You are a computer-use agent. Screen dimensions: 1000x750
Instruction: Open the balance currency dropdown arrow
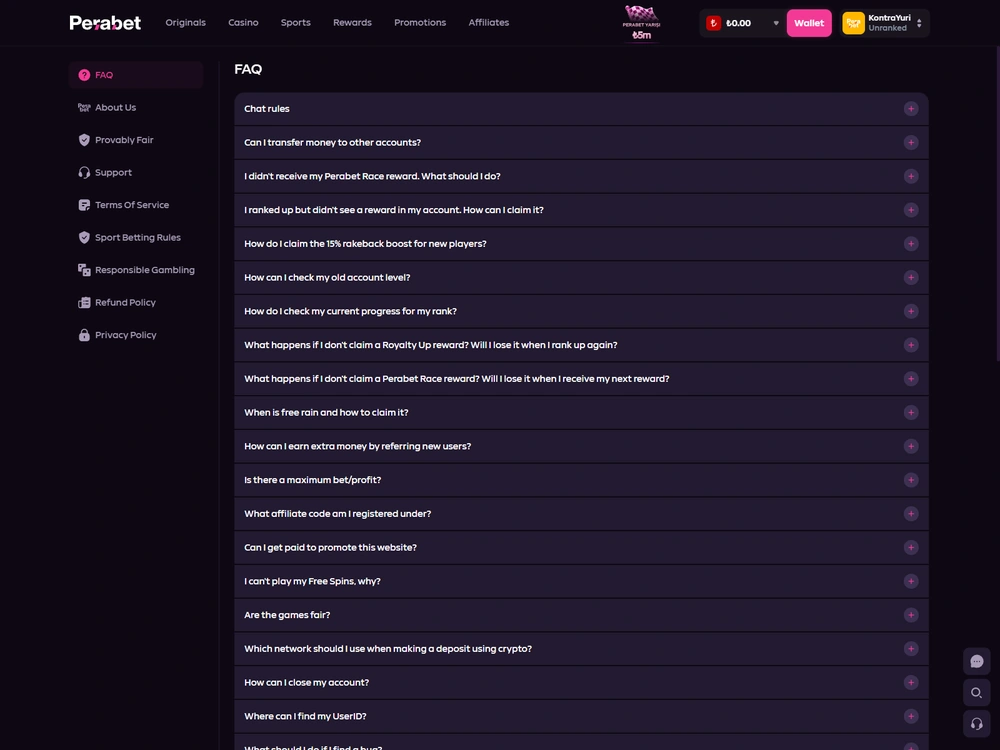point(776,24)
